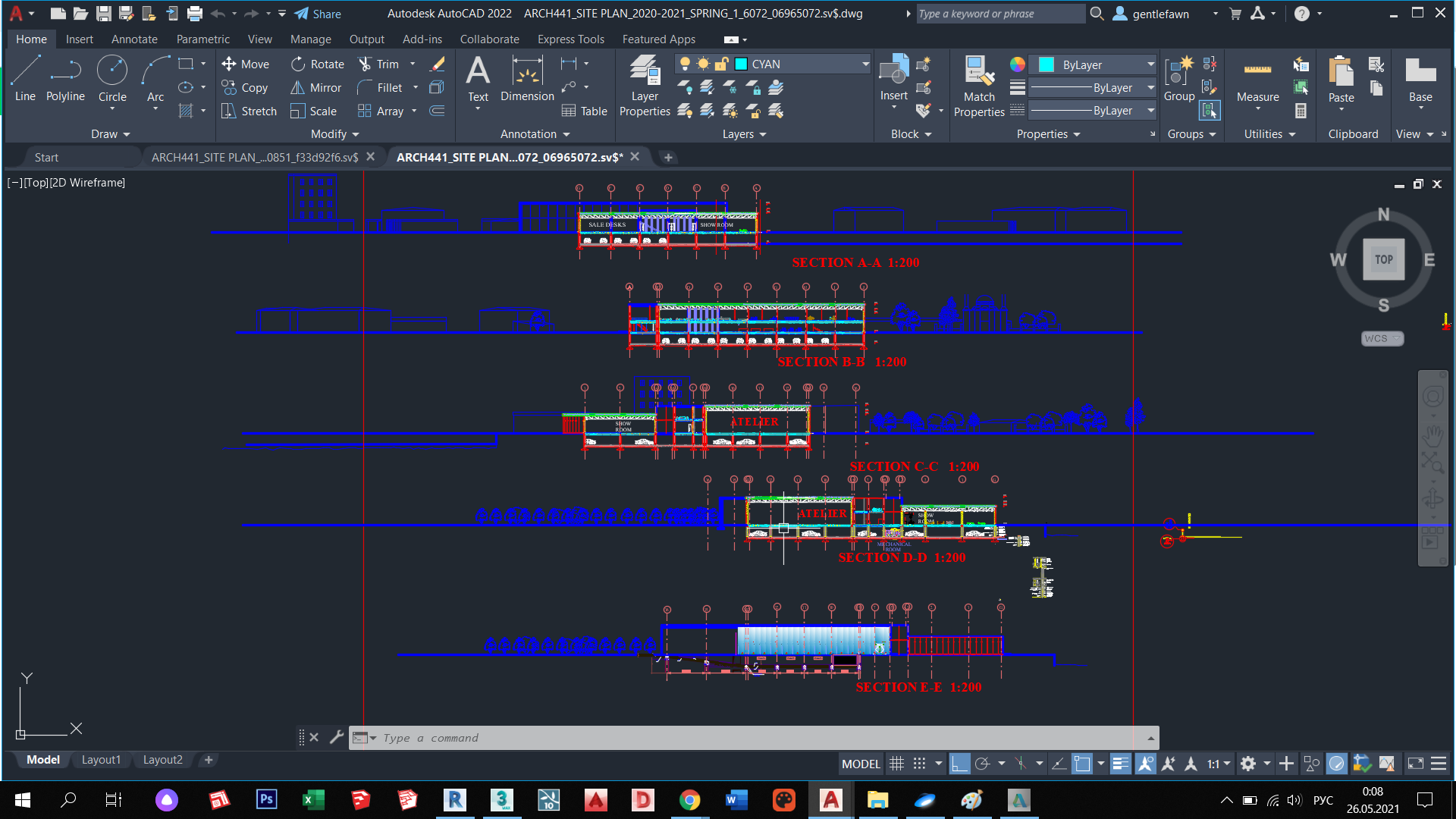Screen dimensions: 1456x819
Task: Expand the Modify panel
Action: pos(334,134)
